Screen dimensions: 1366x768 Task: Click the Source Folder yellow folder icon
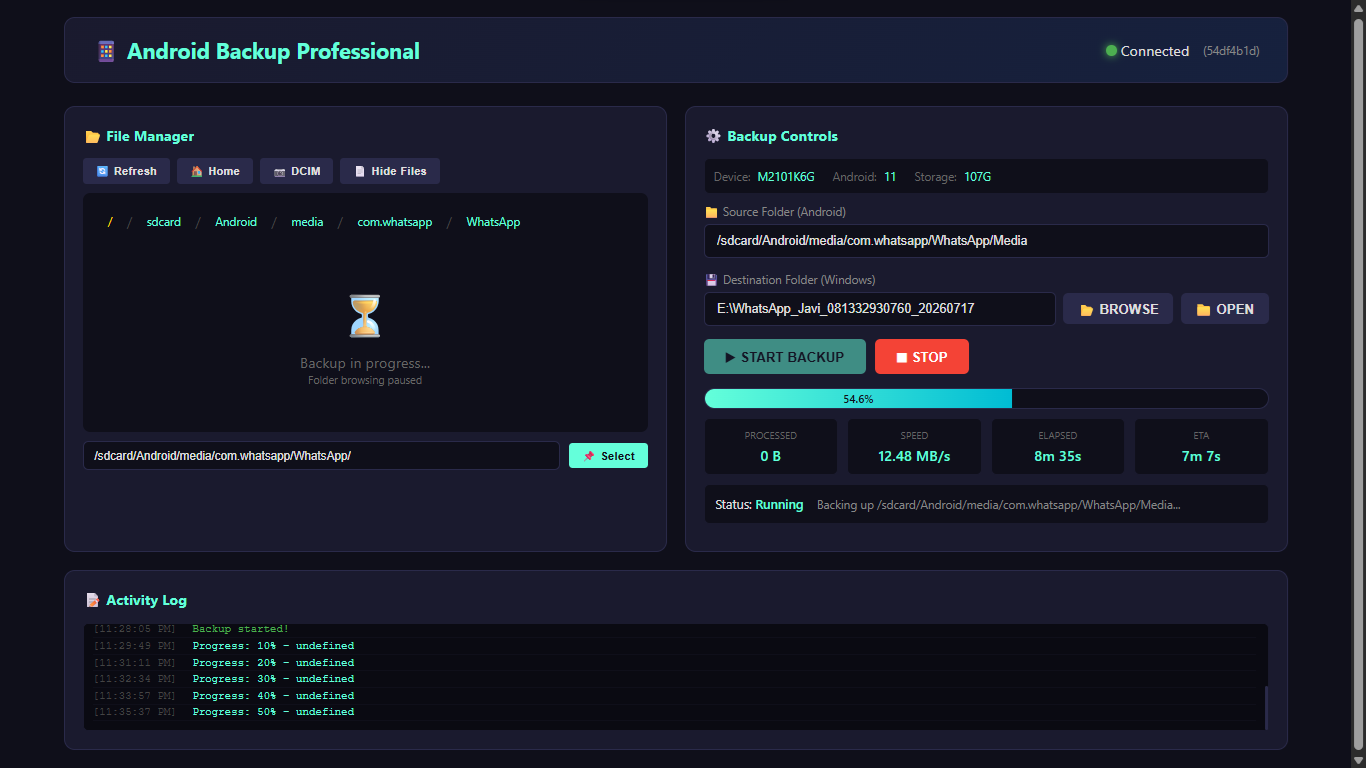(711, 212)
